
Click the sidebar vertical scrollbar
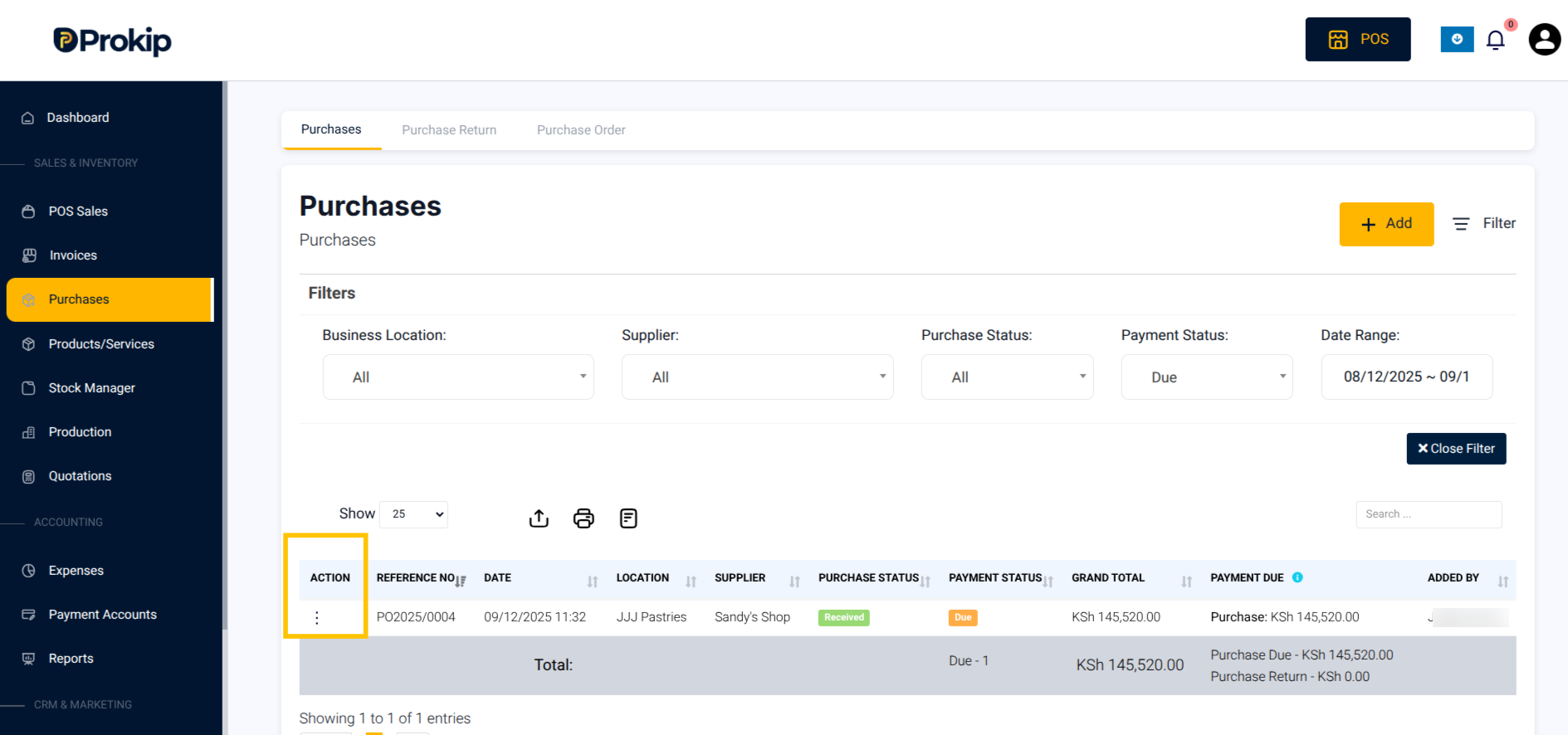coord(225,357)
